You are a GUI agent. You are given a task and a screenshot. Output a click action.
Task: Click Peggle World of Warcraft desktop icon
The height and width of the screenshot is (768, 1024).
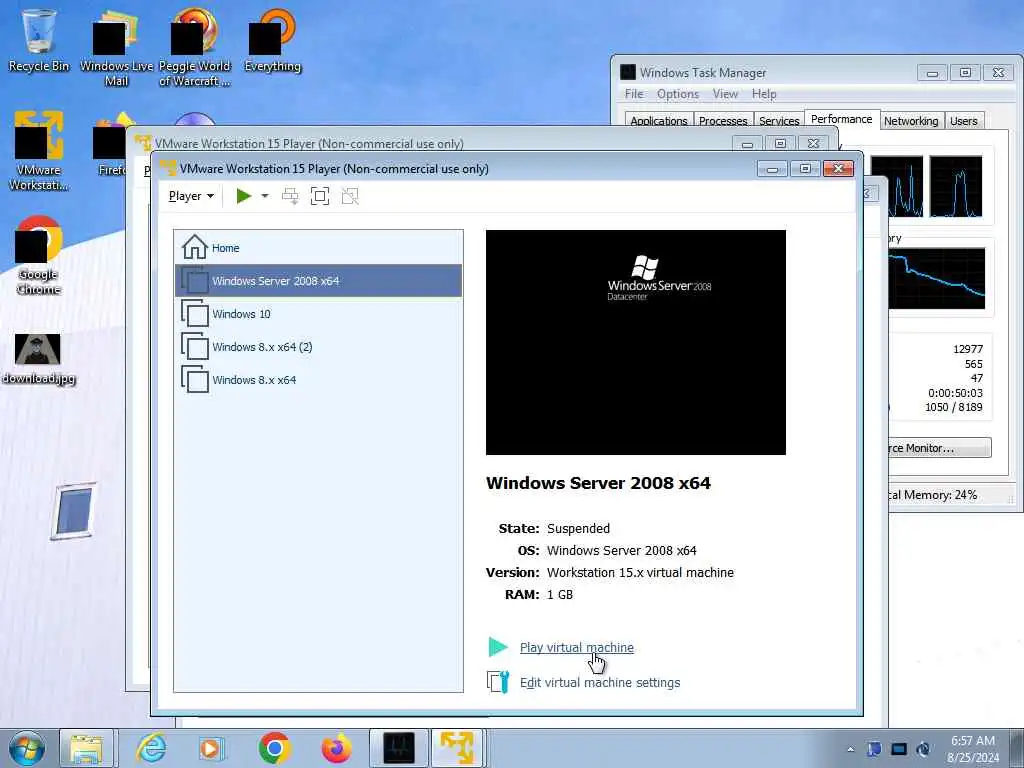[x=195, y=48]
